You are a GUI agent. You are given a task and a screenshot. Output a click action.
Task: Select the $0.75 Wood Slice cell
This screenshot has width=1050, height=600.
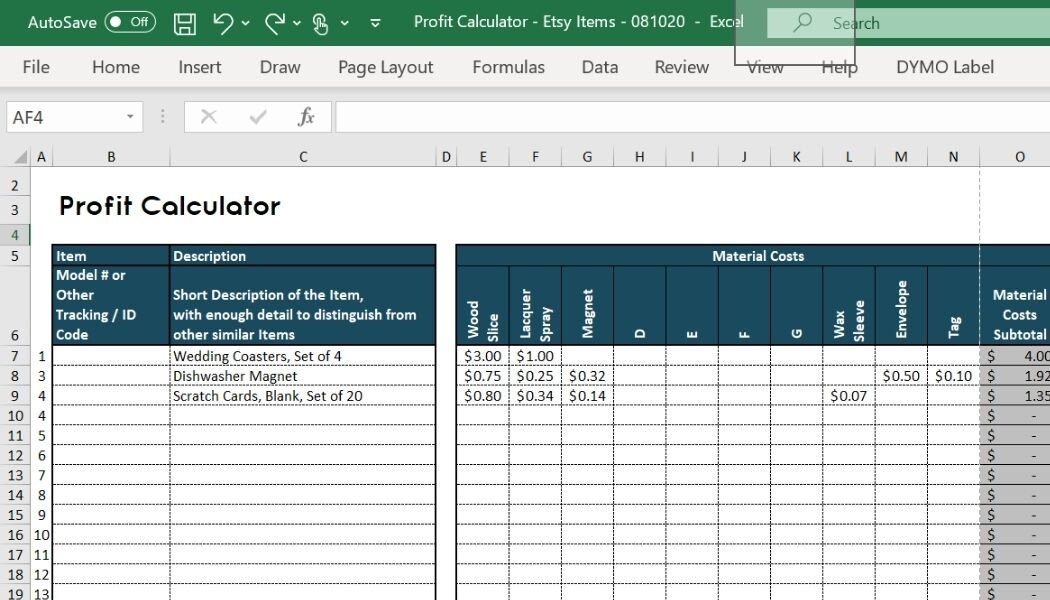click(x=483, y=376)
